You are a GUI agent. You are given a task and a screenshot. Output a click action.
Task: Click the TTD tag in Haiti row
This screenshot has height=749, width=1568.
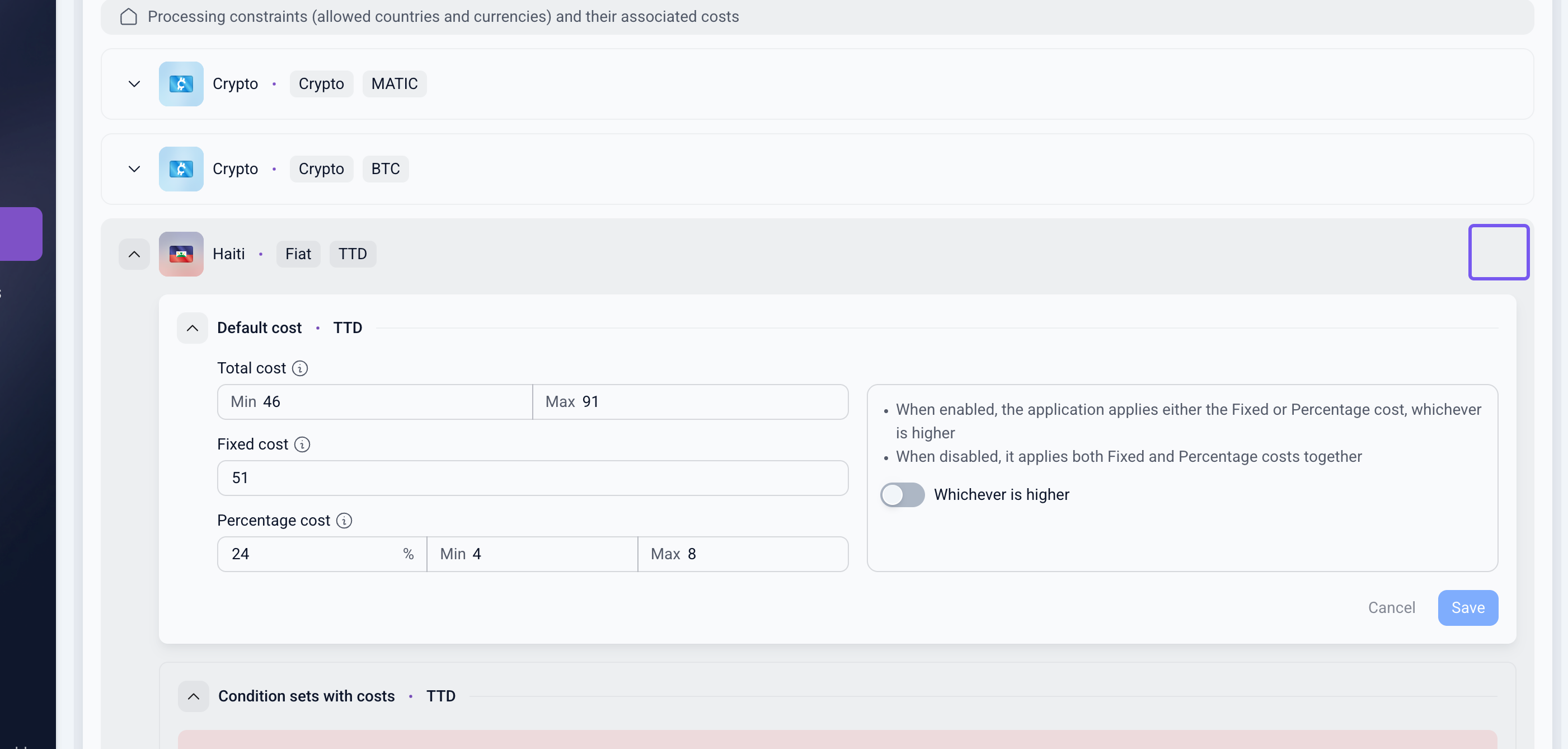point(353,255)
